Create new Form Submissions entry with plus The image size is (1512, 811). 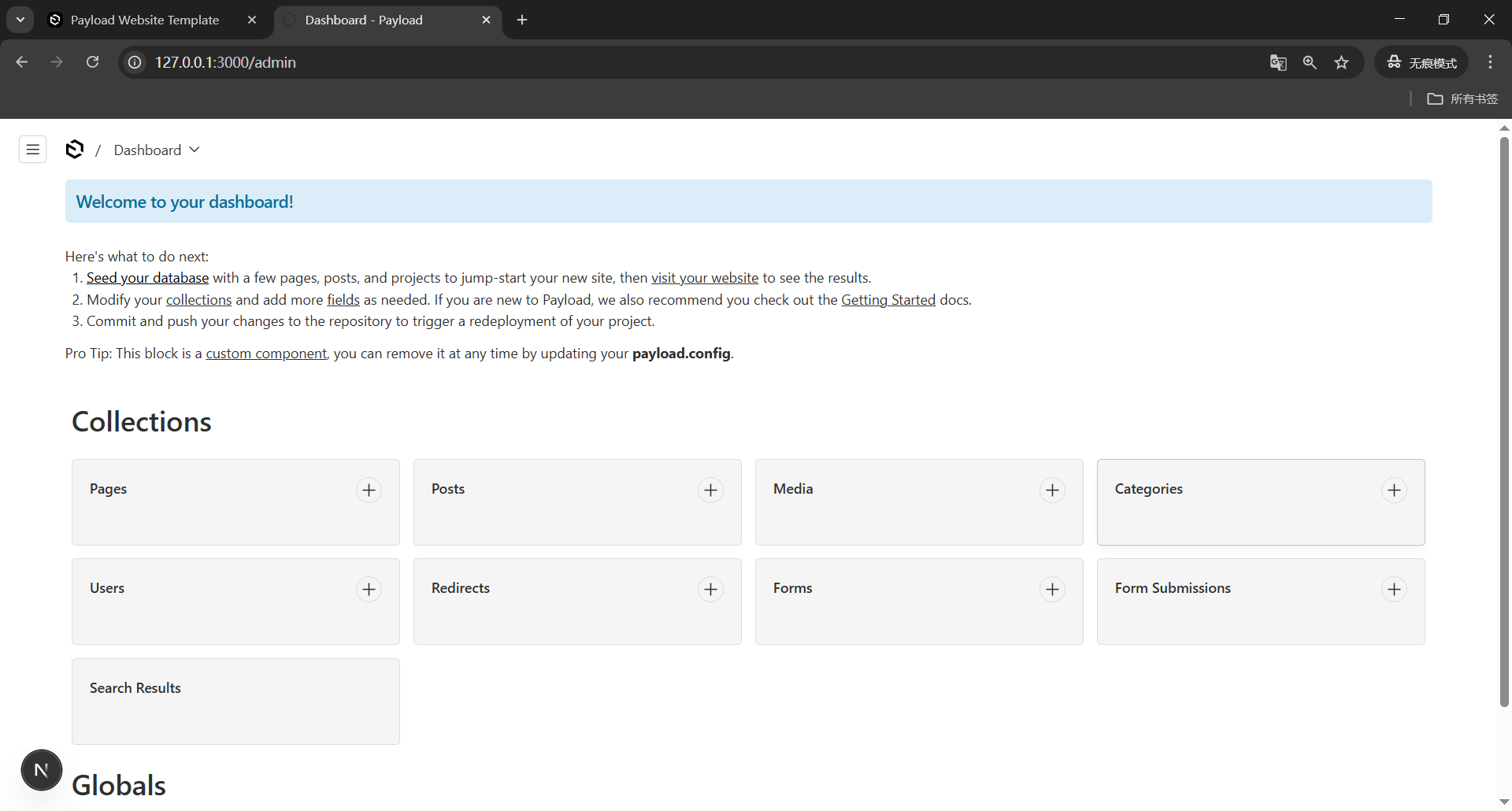(1394, 589)
